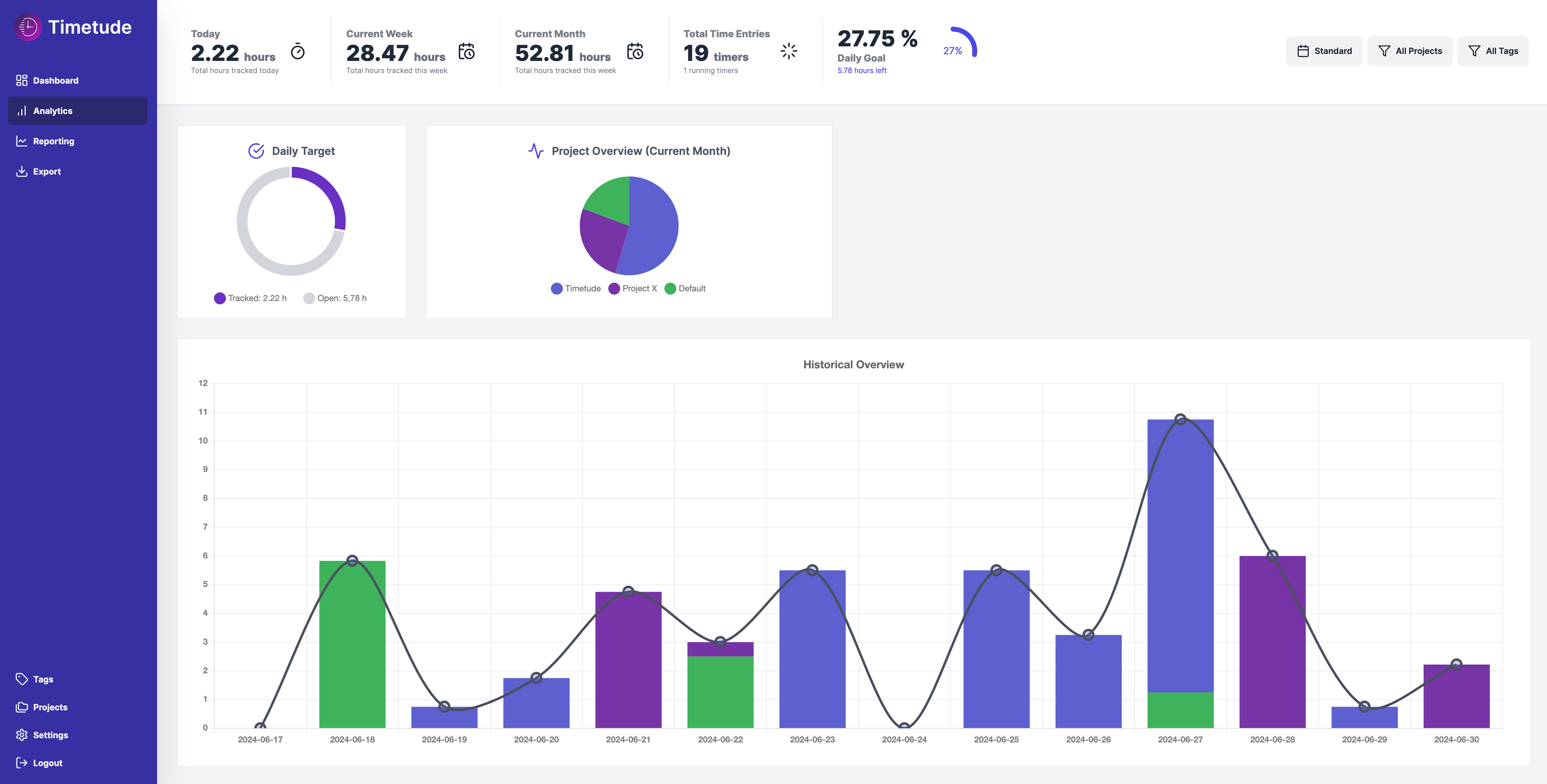Click the Logout arrow icon
Viewport: 1547px width, 784px height.
(22, 763)
